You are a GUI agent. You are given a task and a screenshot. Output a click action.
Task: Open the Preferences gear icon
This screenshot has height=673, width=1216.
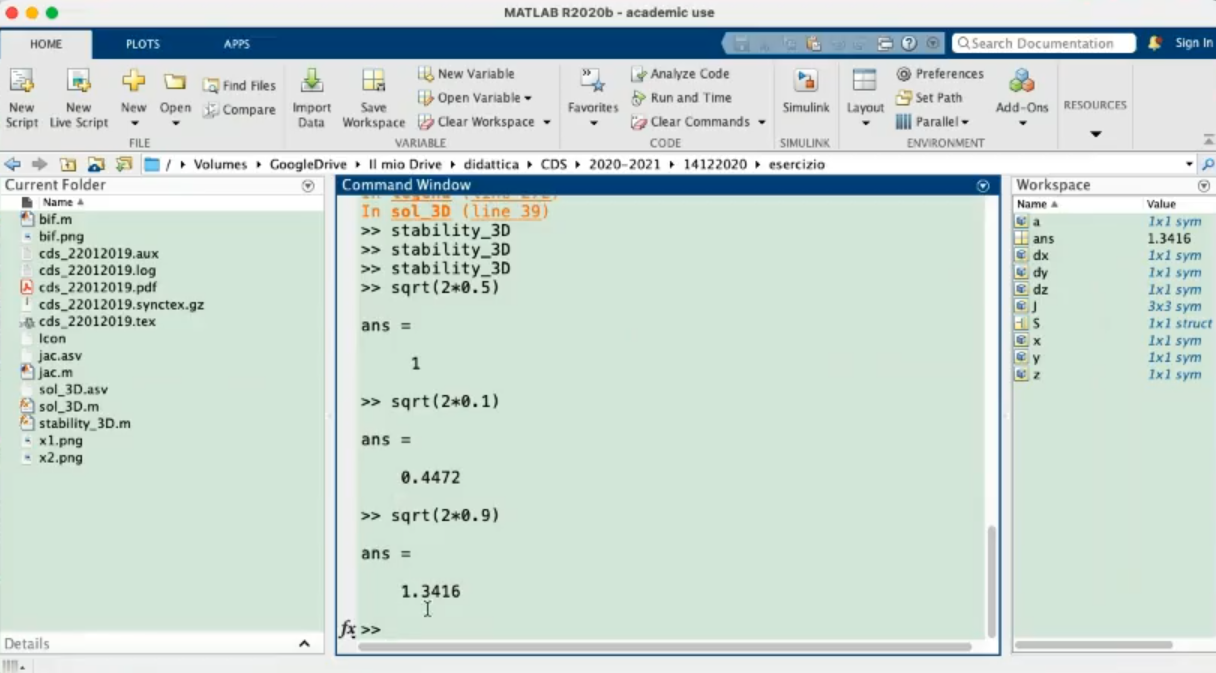click(904, 74)
